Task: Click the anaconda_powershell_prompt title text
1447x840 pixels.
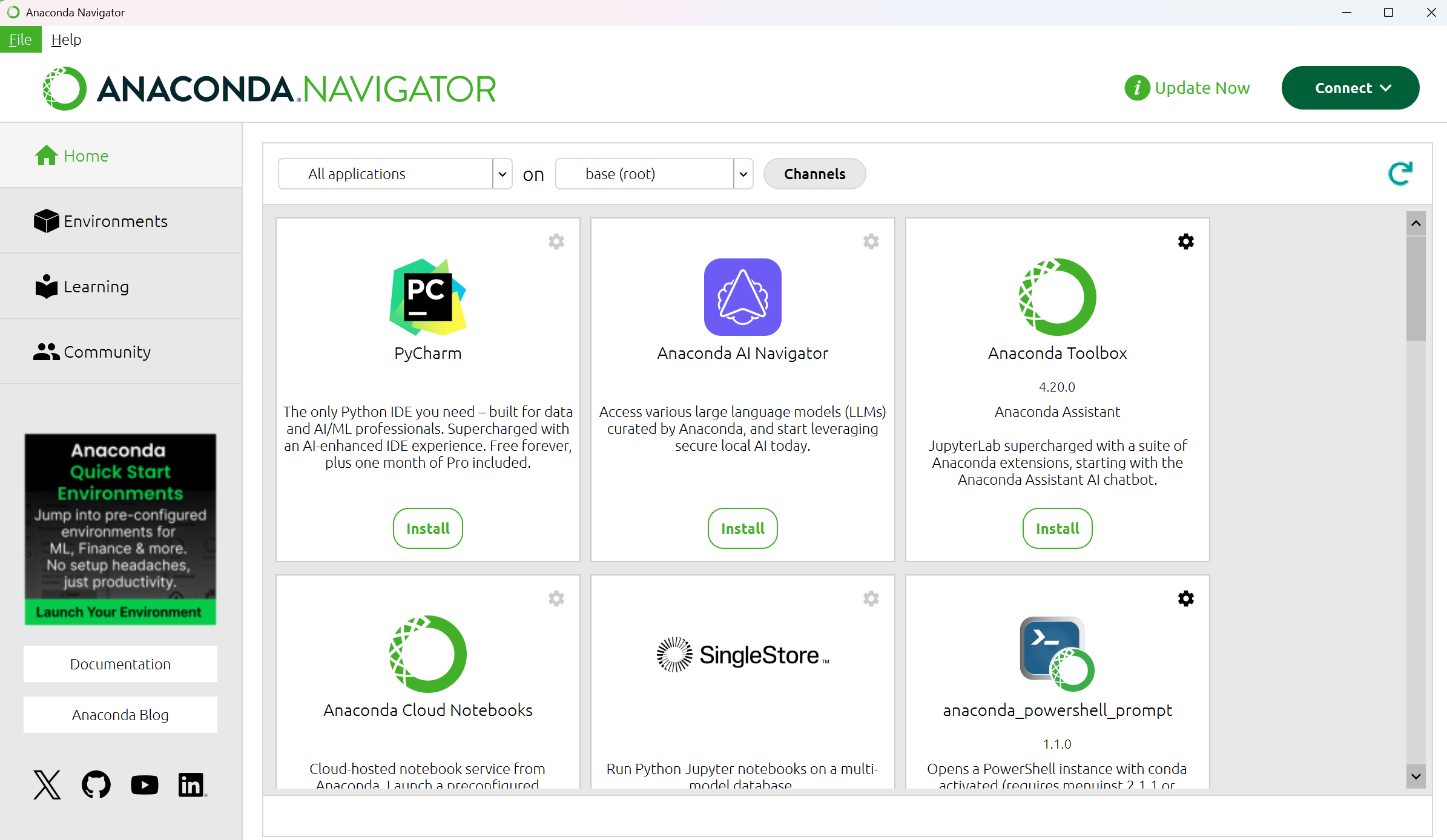Action: 1057,710
